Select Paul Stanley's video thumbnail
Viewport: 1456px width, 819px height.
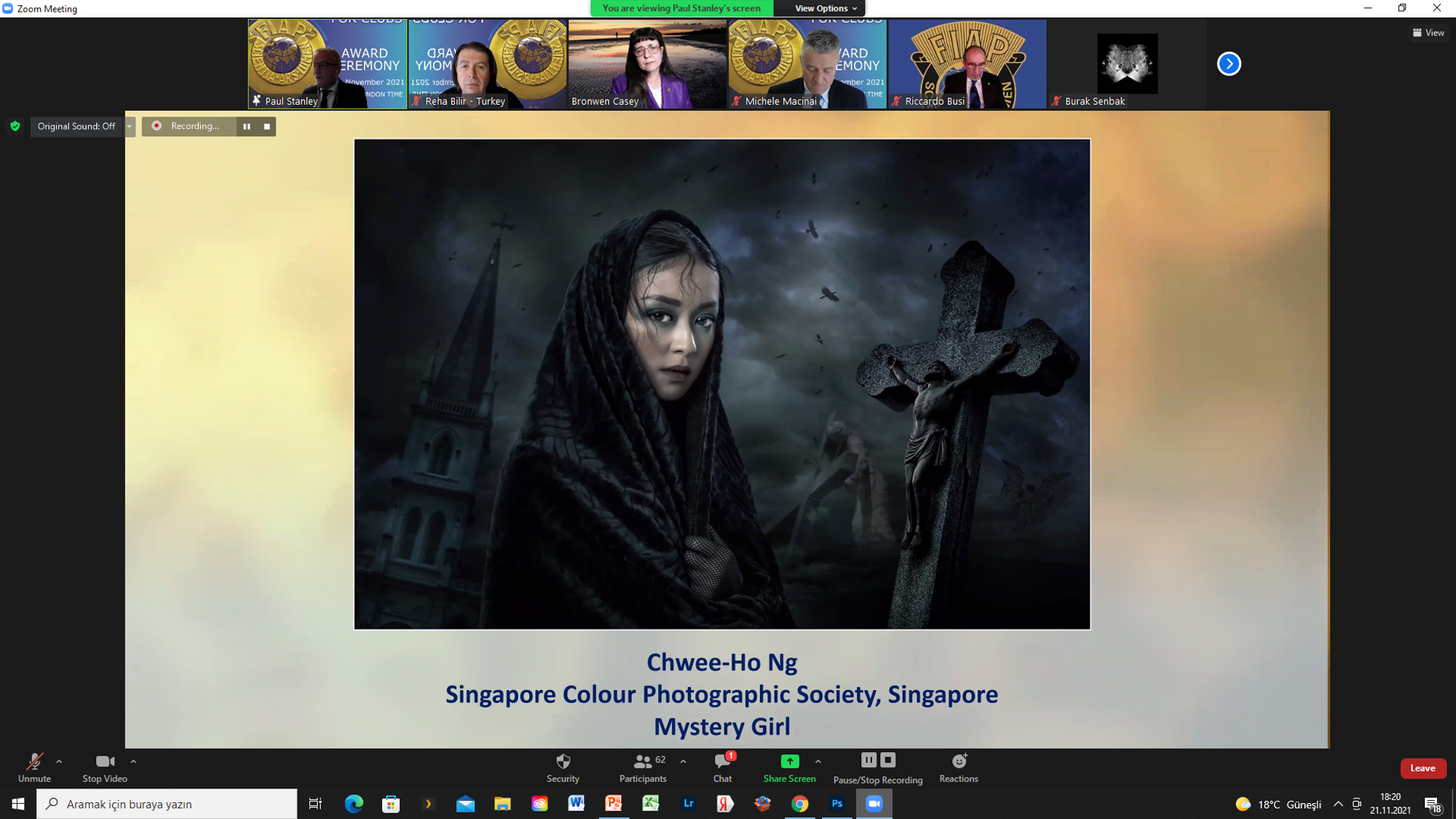(x=328, y=64)
